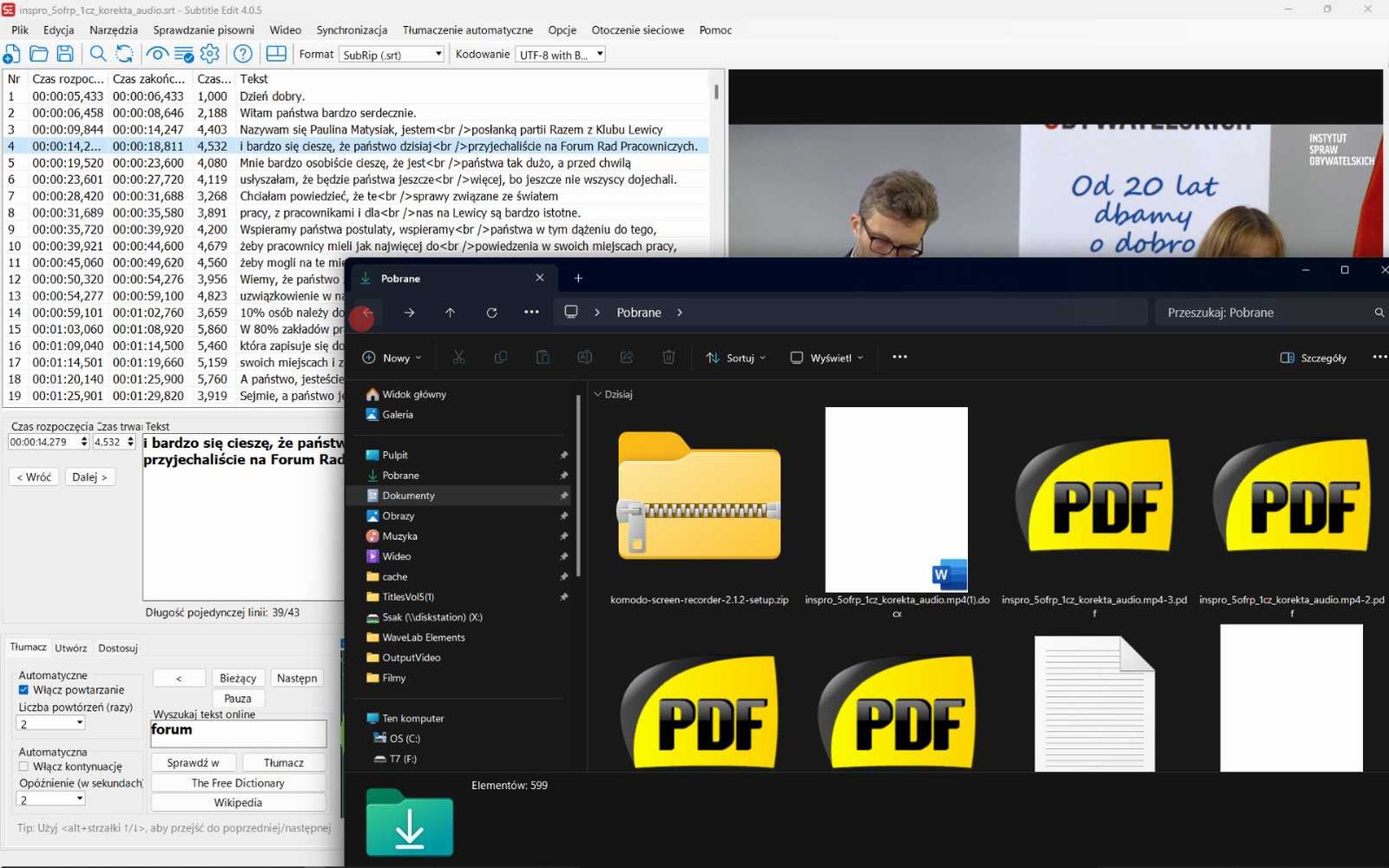Click the spell check list icon
Viewport: 1389px width, 868px height.
point(184,54)
